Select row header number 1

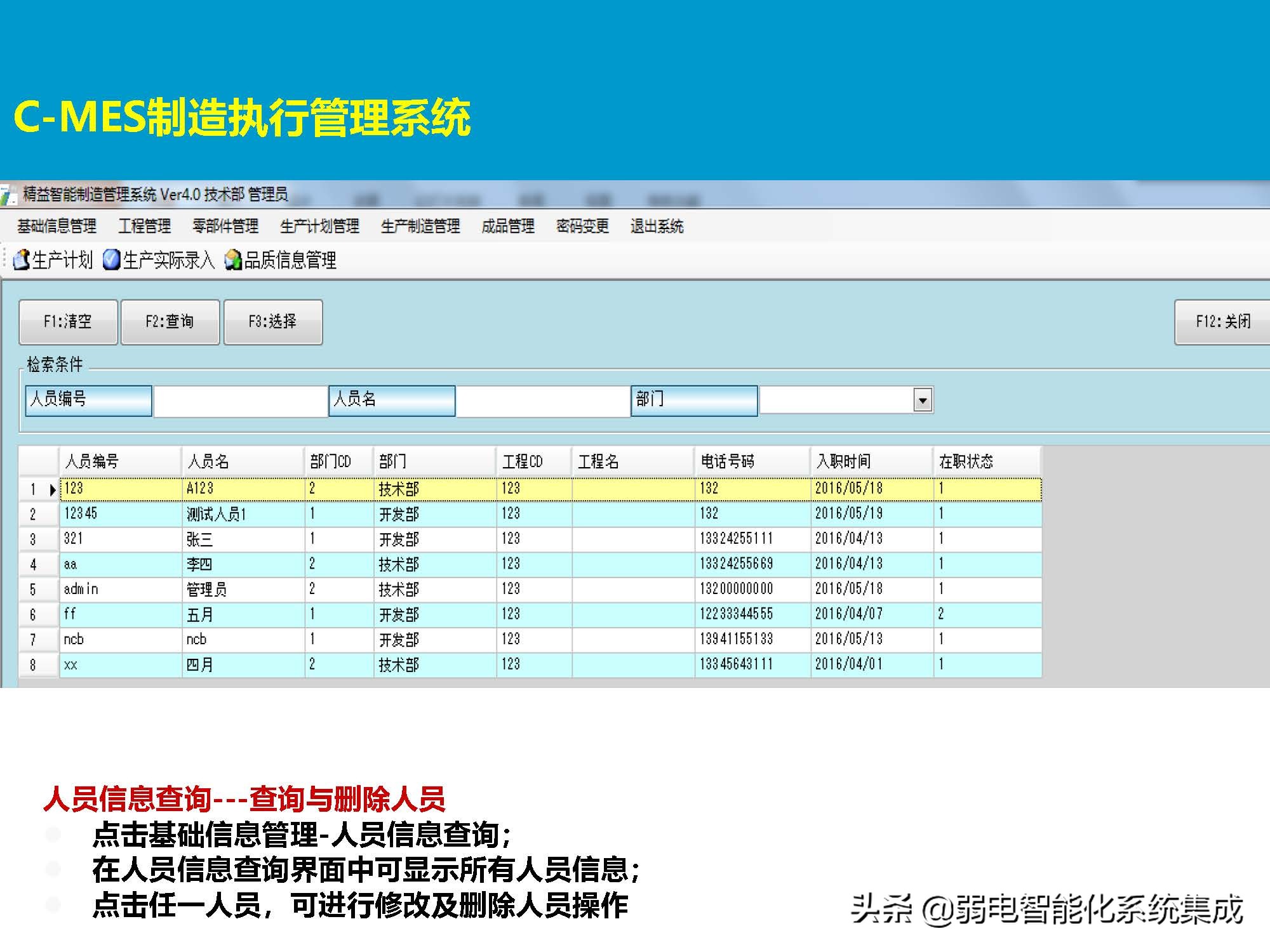(39, 489)
